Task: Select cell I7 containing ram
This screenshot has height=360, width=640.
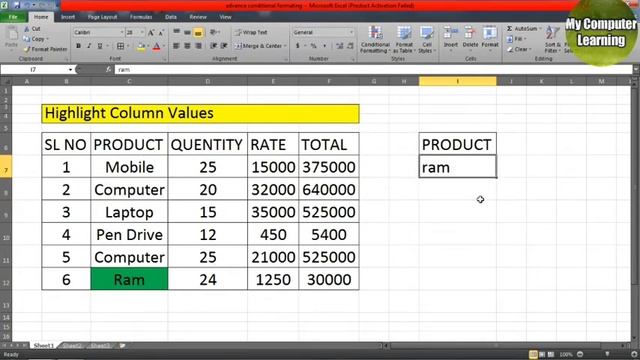Action: point(458,167)
